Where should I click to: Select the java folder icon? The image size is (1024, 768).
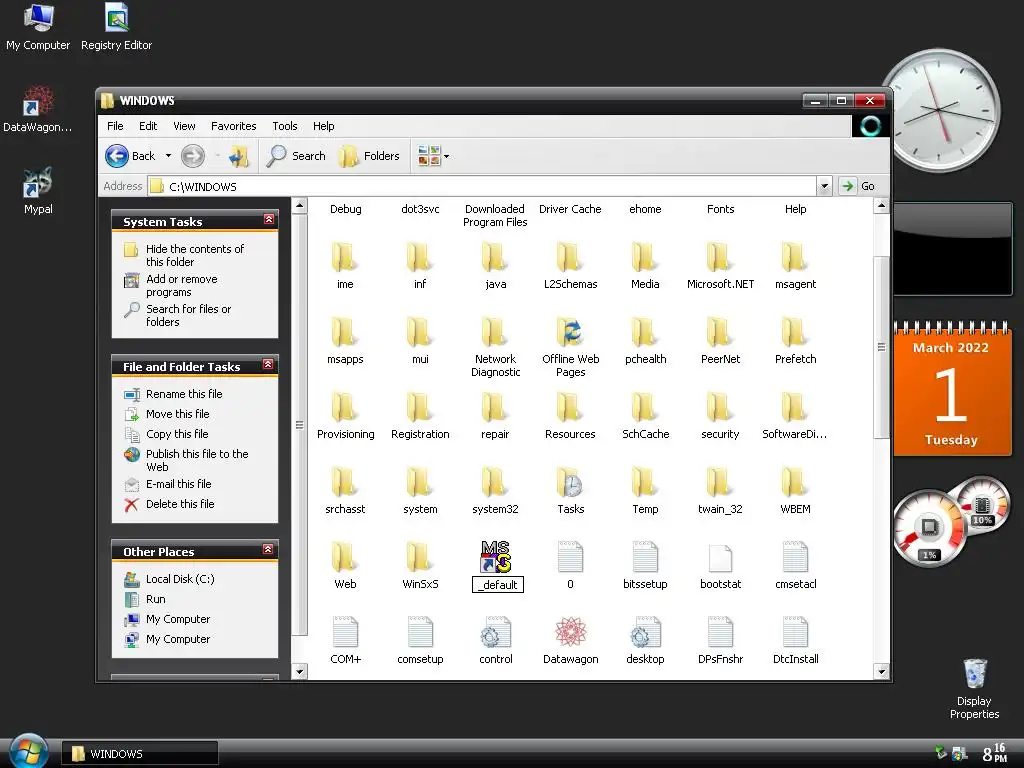[494, 258]
